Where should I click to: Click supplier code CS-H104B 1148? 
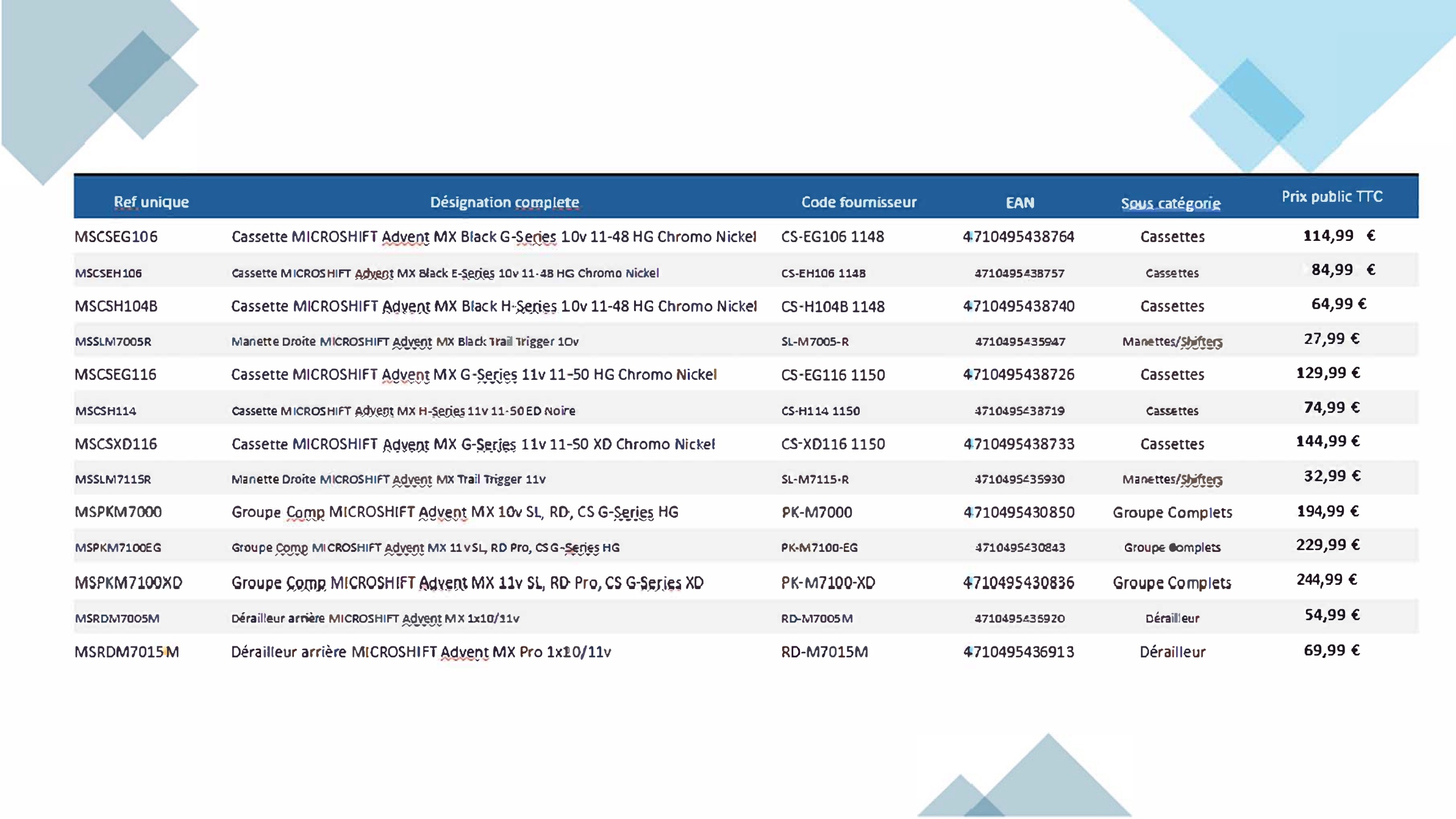tap(832, 307)
